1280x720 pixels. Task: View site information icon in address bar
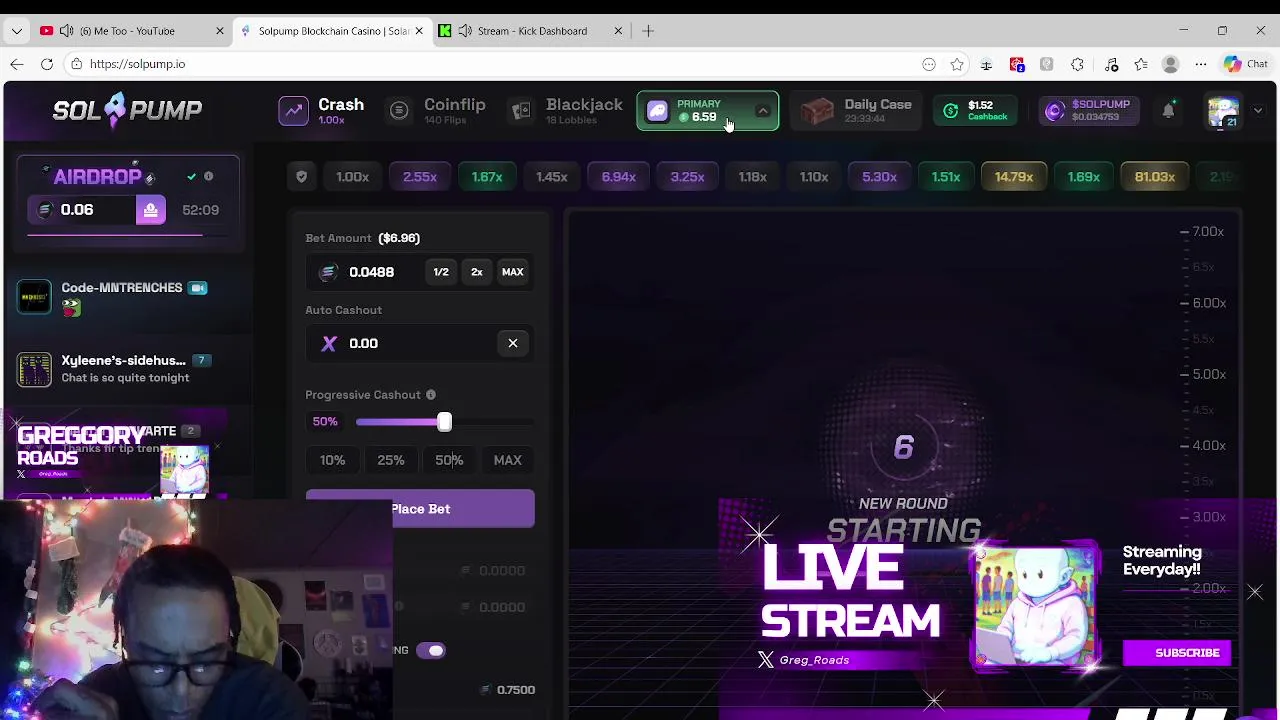pyautogui.click(x=77, y=64)
